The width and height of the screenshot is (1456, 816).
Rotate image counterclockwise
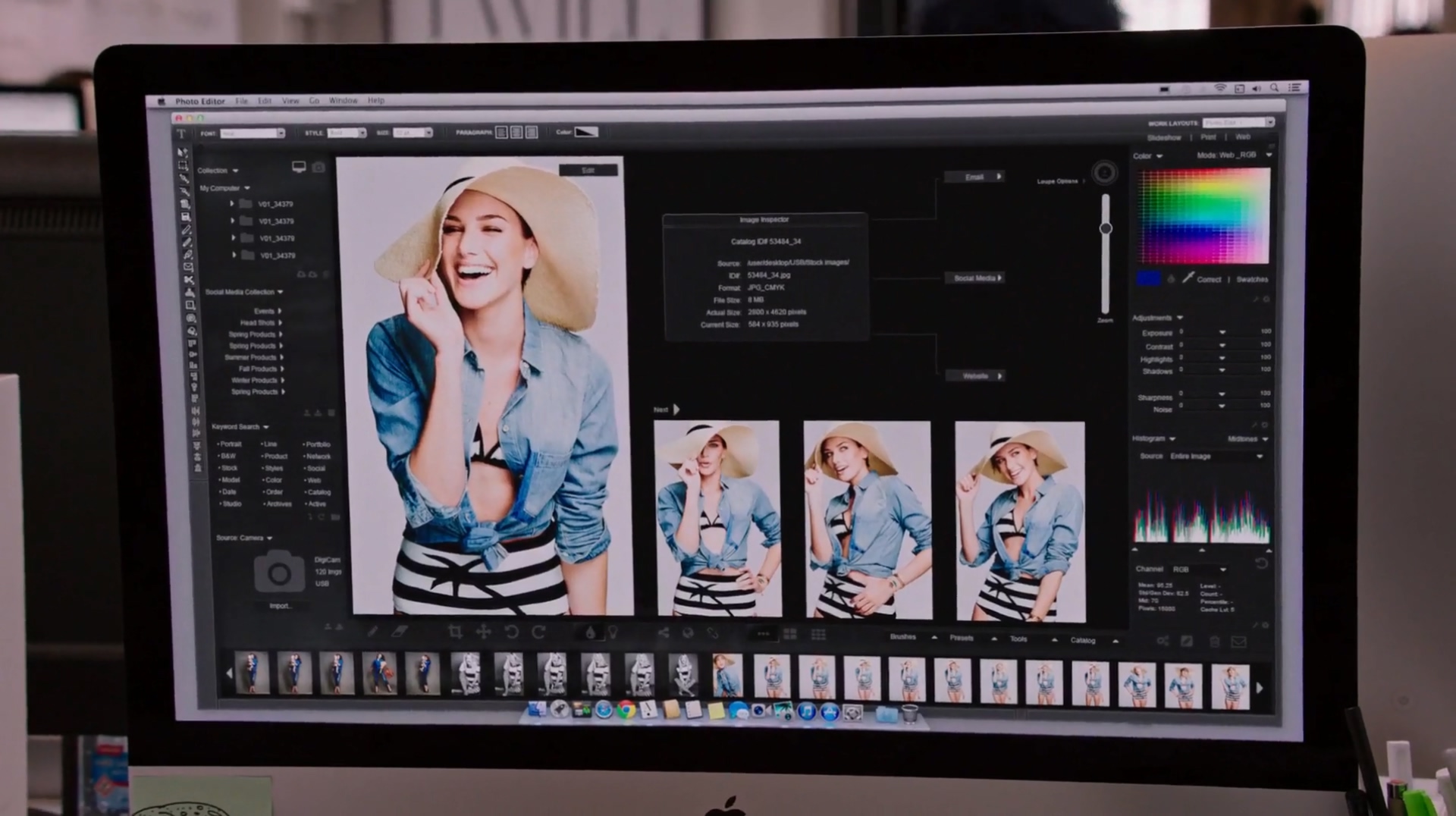tap(511, 632)
